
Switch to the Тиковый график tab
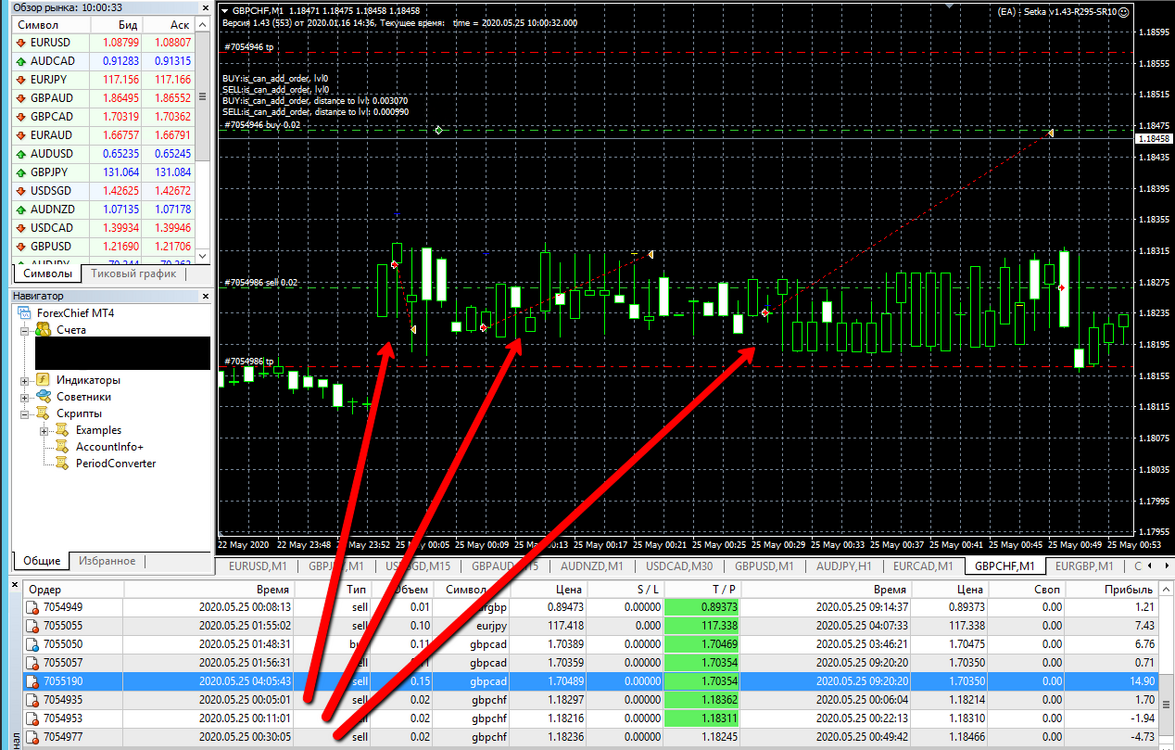(x=133, y=273)
